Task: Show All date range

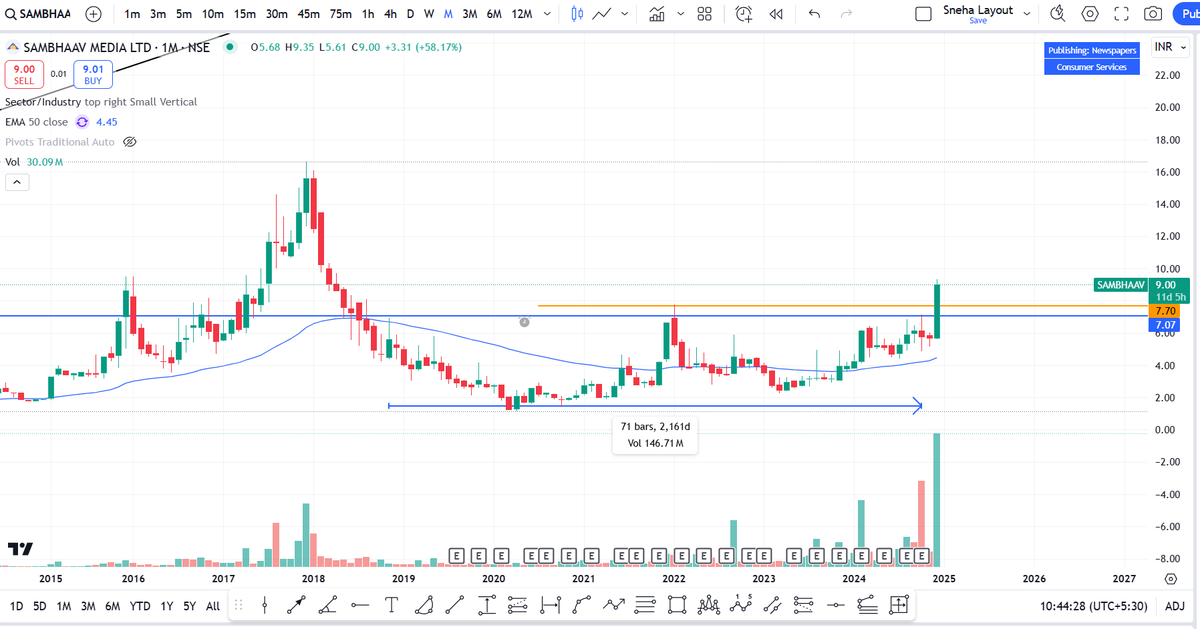Action: [213, 606]
